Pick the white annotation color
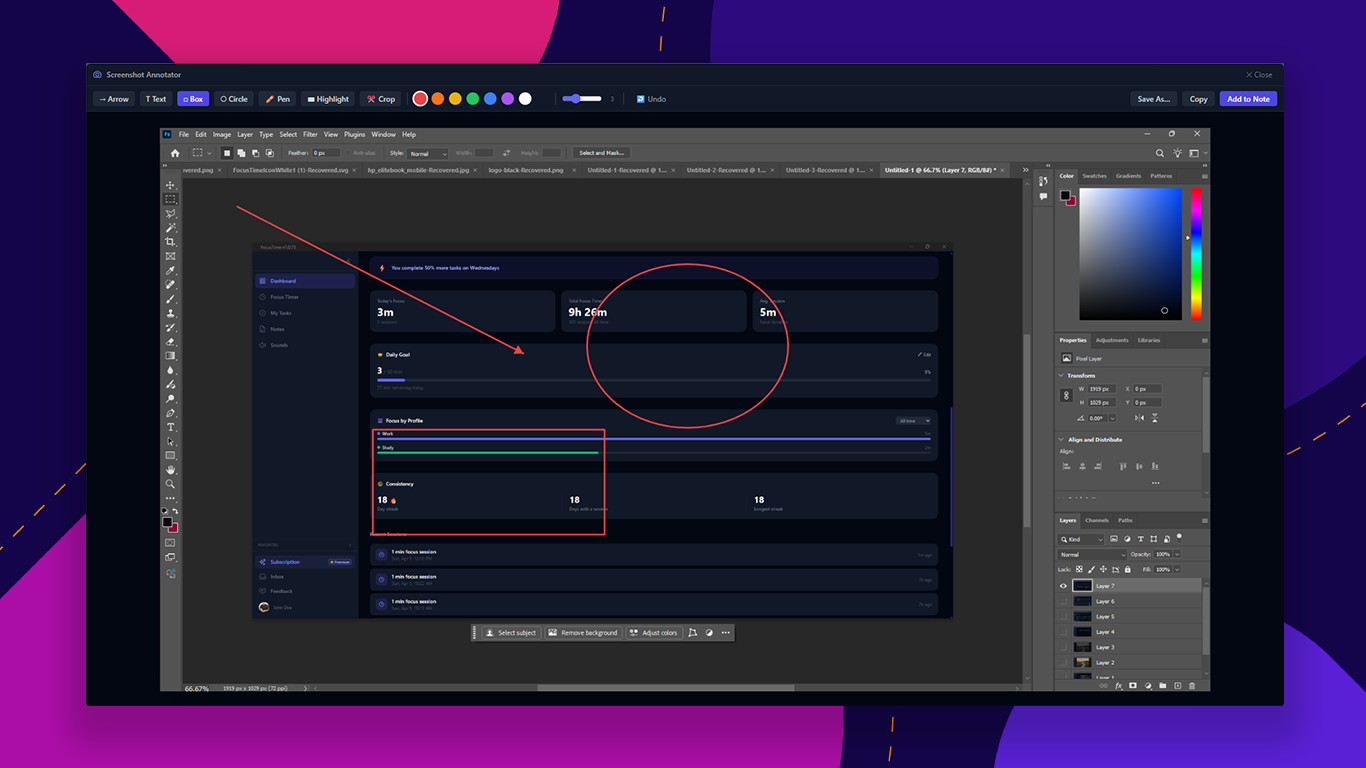1366x768 pixels. pos(525,99)
